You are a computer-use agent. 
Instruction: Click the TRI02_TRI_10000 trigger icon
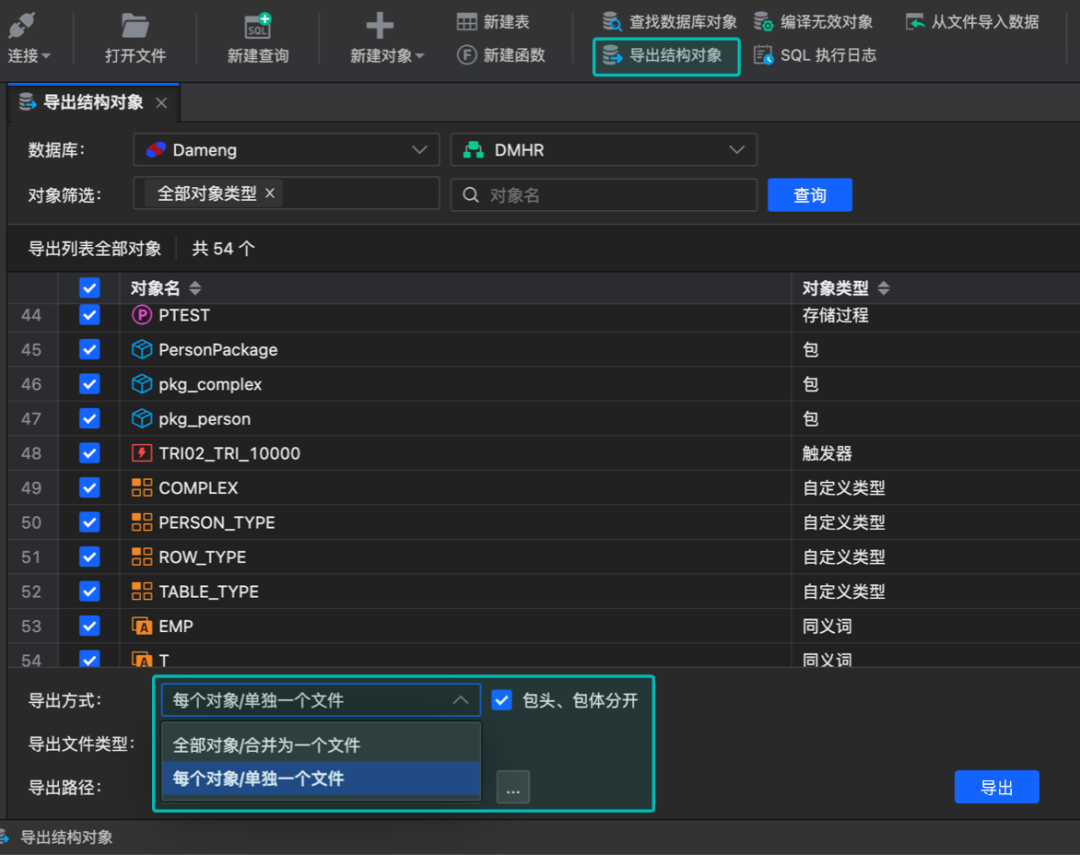click(142, 453)
